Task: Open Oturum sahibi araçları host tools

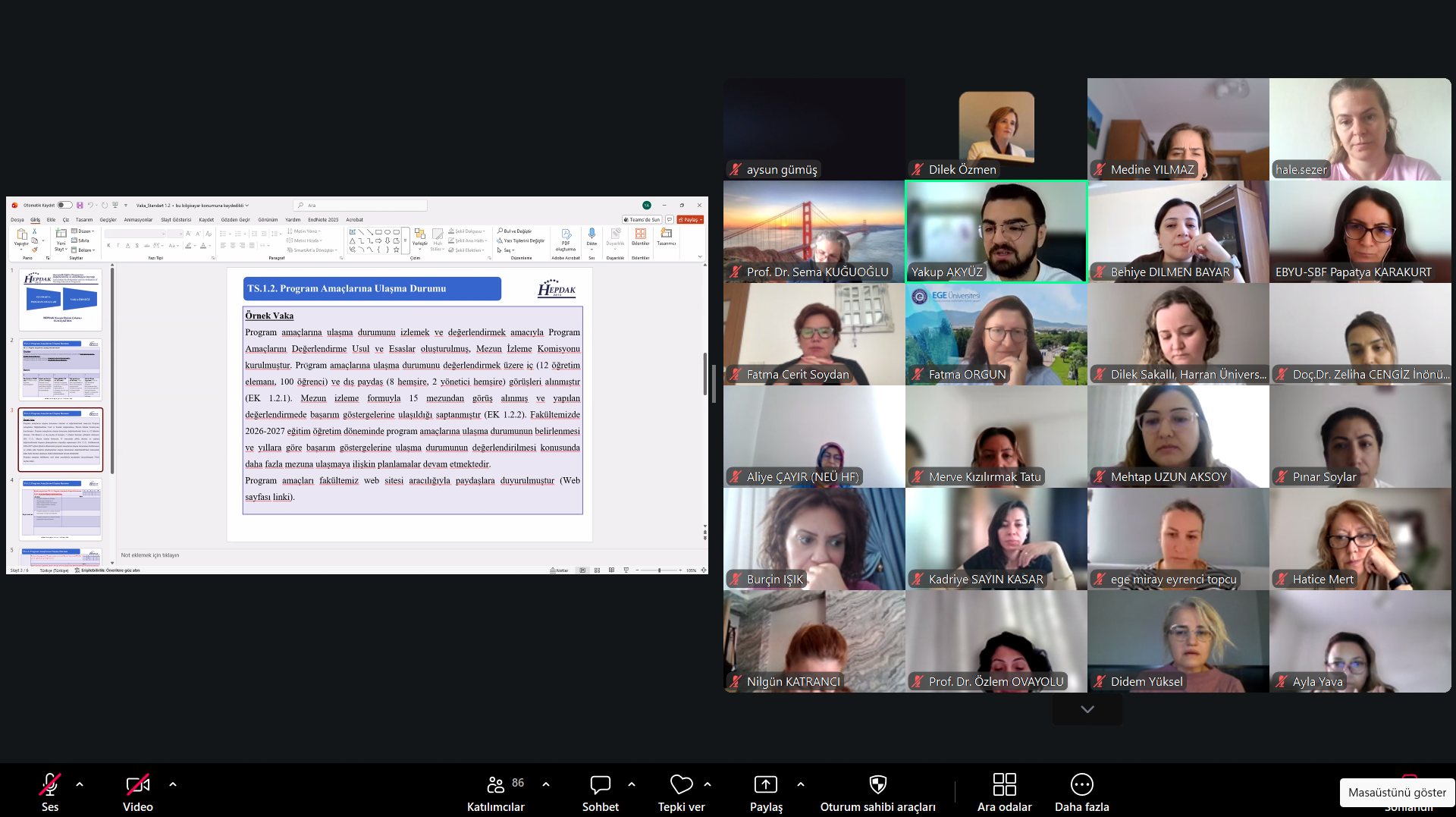Action: [x=878, y=792]
